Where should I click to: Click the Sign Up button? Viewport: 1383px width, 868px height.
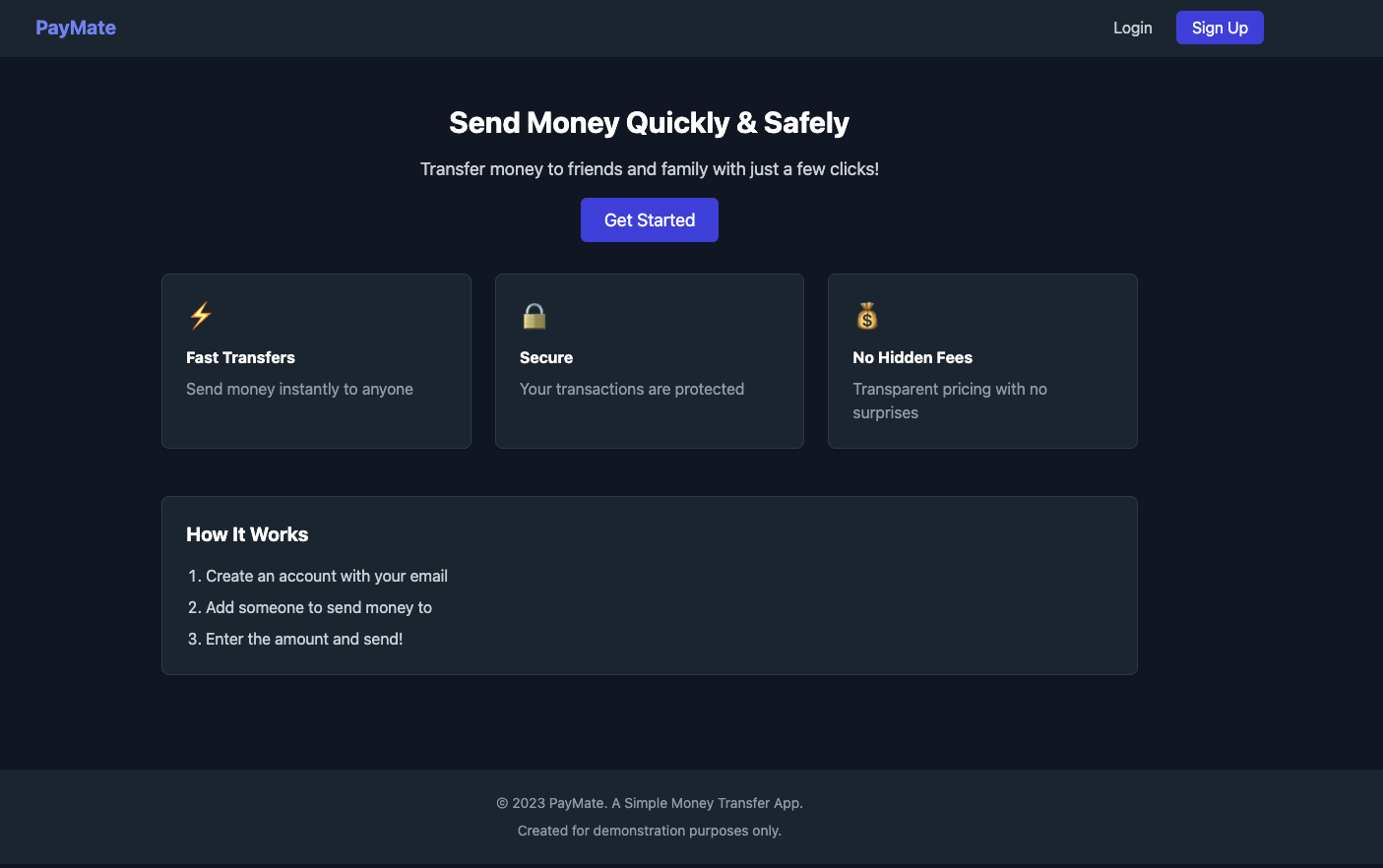1219,28
